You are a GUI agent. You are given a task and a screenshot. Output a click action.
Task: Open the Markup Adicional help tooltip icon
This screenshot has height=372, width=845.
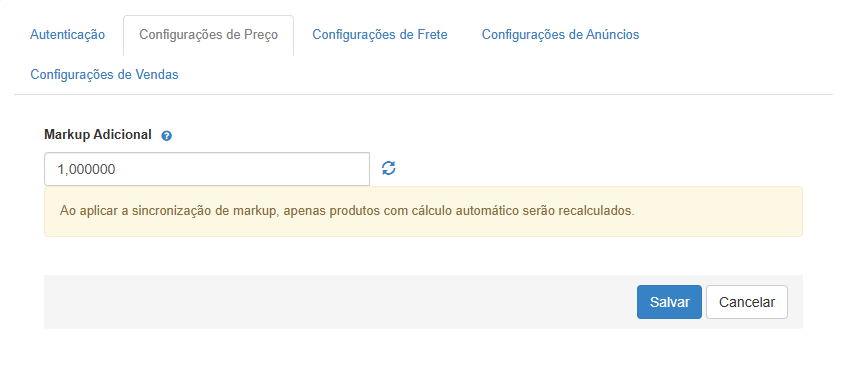point(167,136)
